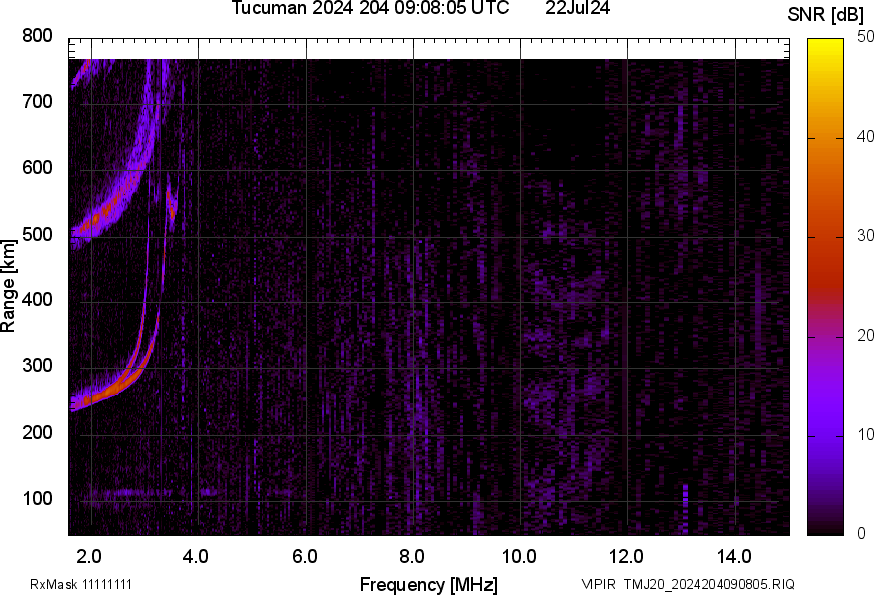Click the range tick label '100'
This screenshot has height=595, width=874.
pos(37,498)
